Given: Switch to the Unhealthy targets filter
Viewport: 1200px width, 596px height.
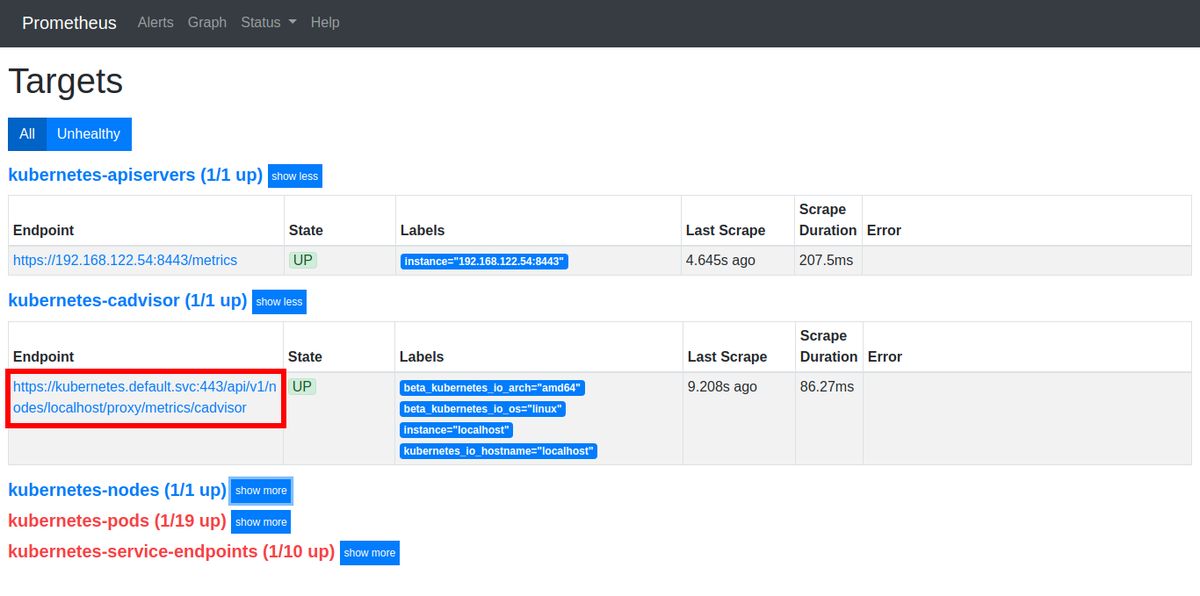Looking at the screenshot, I should [89, 134].
